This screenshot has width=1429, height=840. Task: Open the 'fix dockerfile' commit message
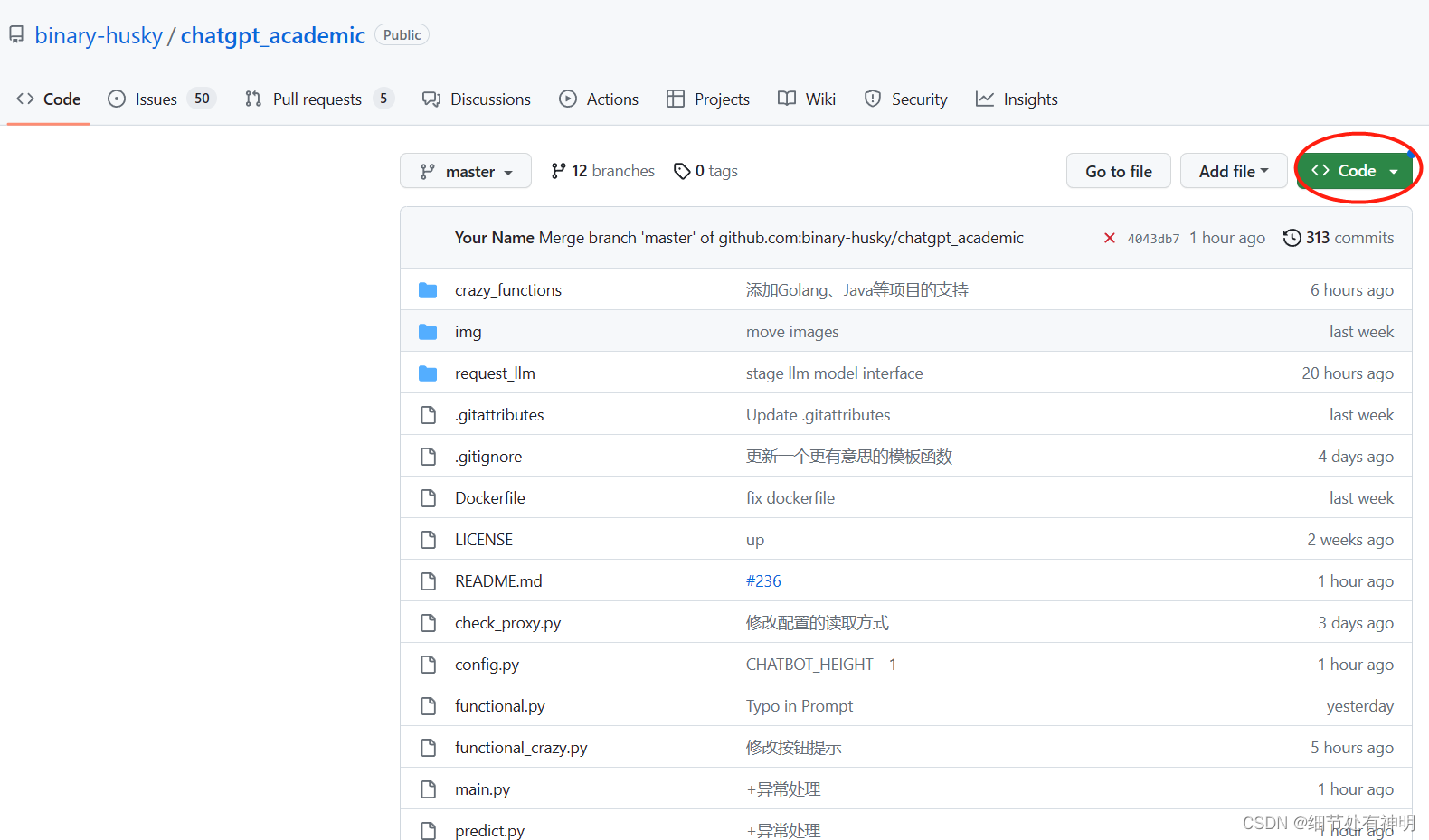click(x=790, y=498)
